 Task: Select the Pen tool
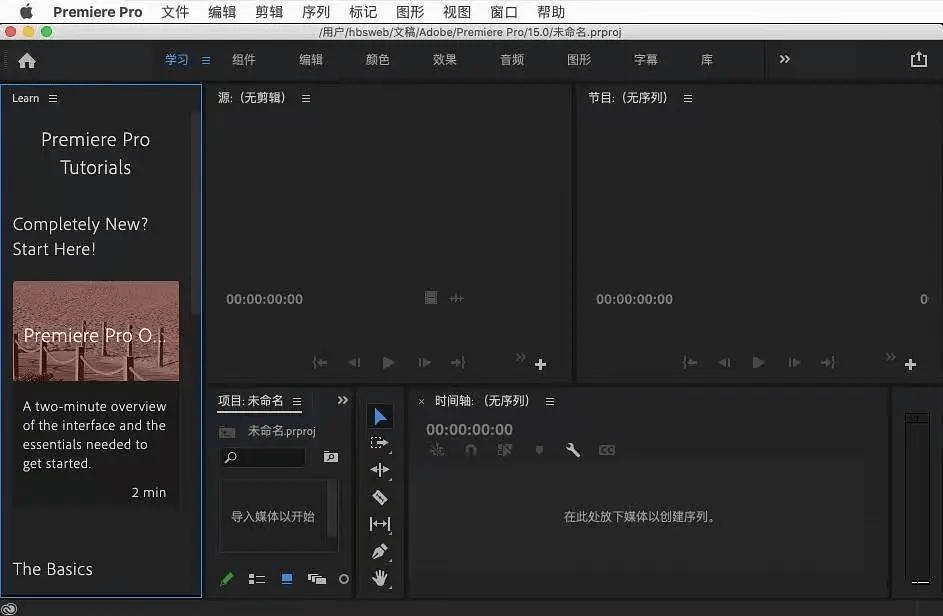(x=380, y=551)
